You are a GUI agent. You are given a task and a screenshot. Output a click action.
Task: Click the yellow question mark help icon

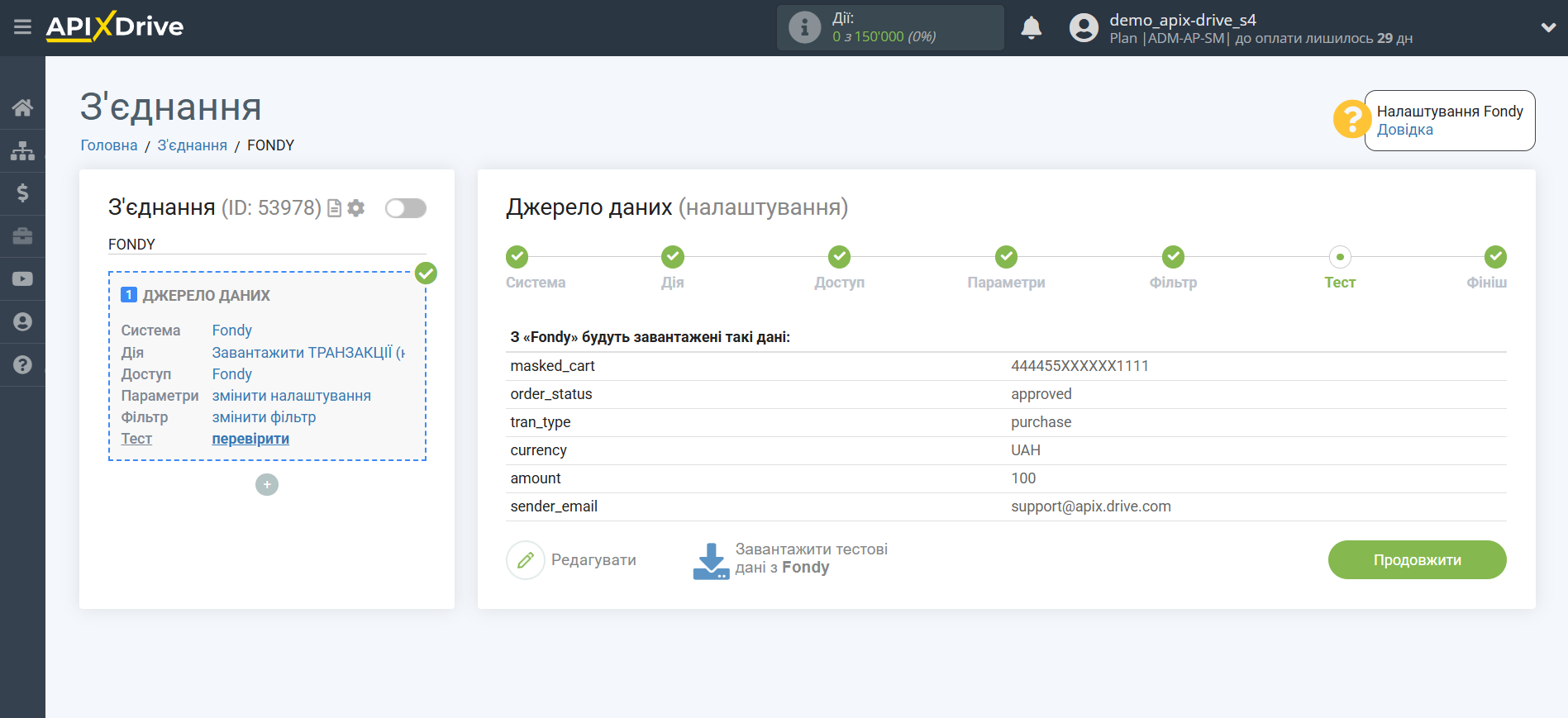(1351, 120)
